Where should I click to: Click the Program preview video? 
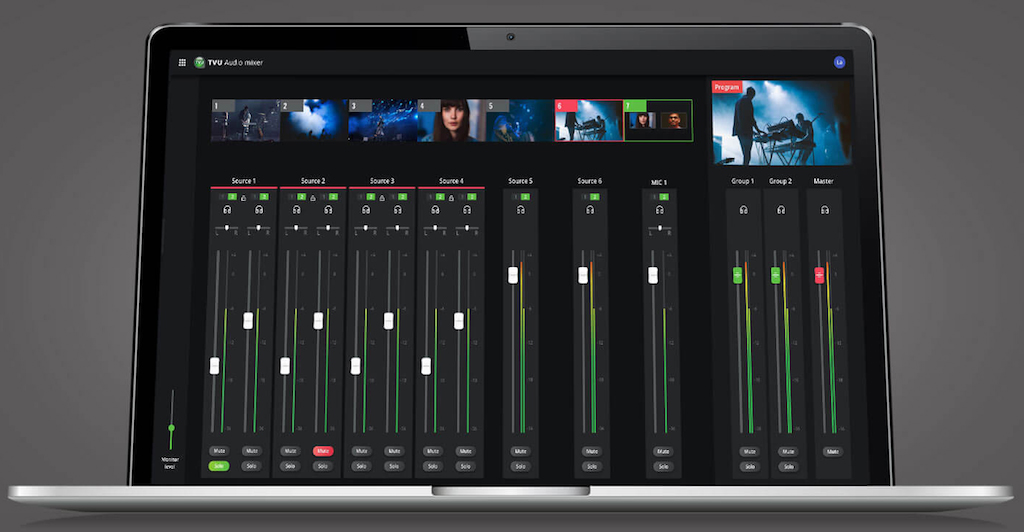point(782,123)
